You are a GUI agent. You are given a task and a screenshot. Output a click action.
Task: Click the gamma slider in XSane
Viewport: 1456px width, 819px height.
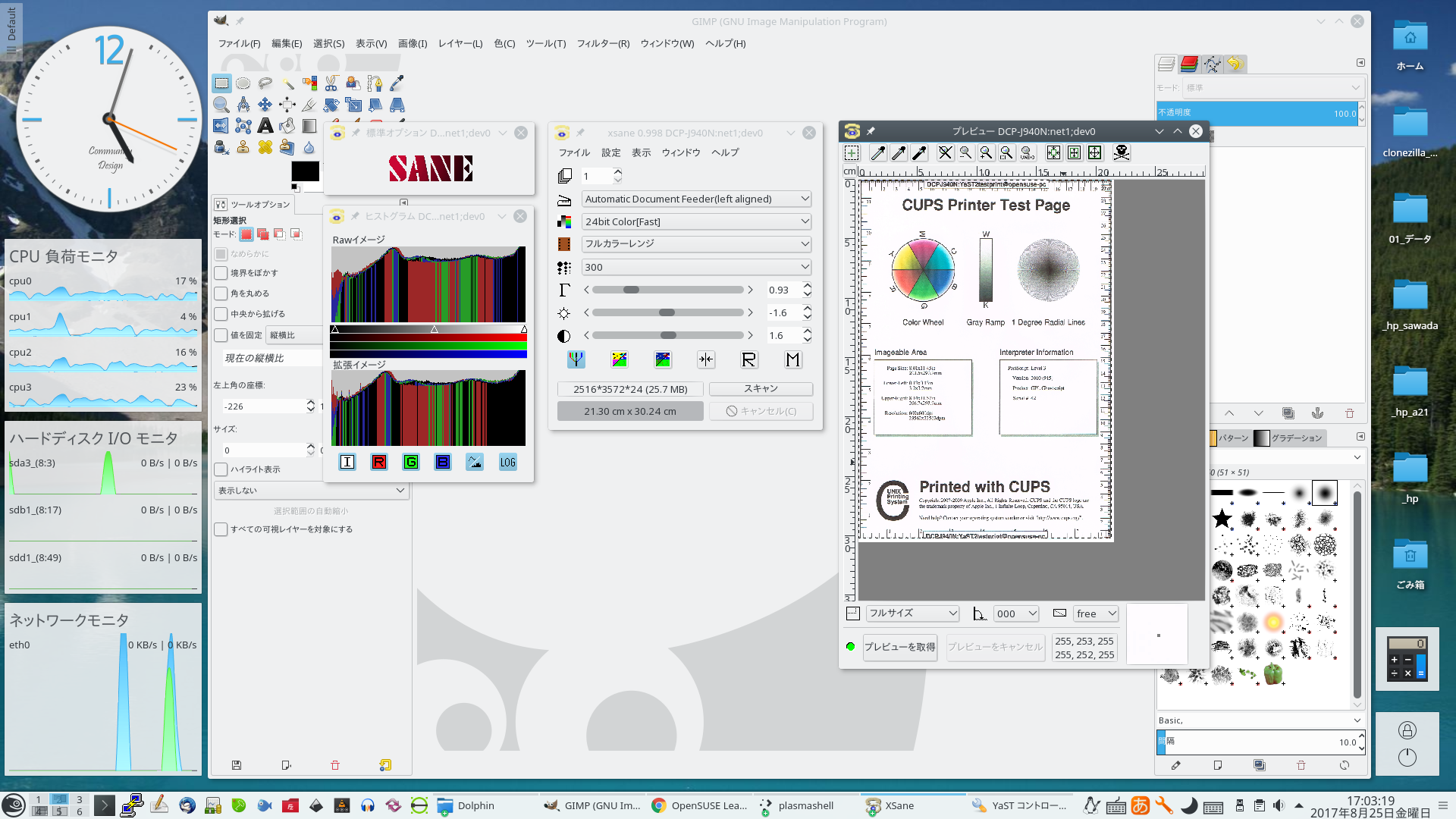tap(668, 290)
